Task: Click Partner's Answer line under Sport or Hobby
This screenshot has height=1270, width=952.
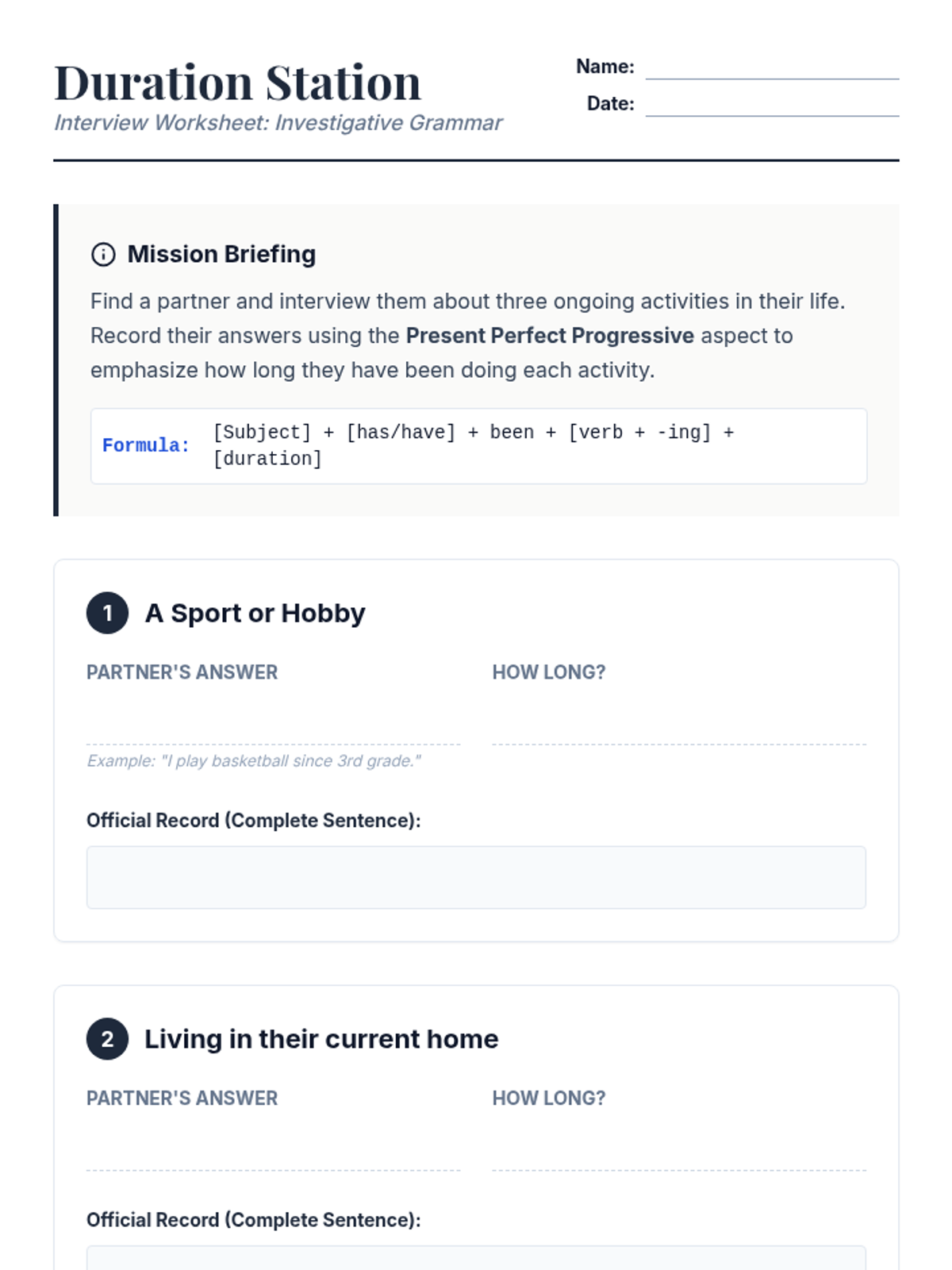Action: pos(273,722)
